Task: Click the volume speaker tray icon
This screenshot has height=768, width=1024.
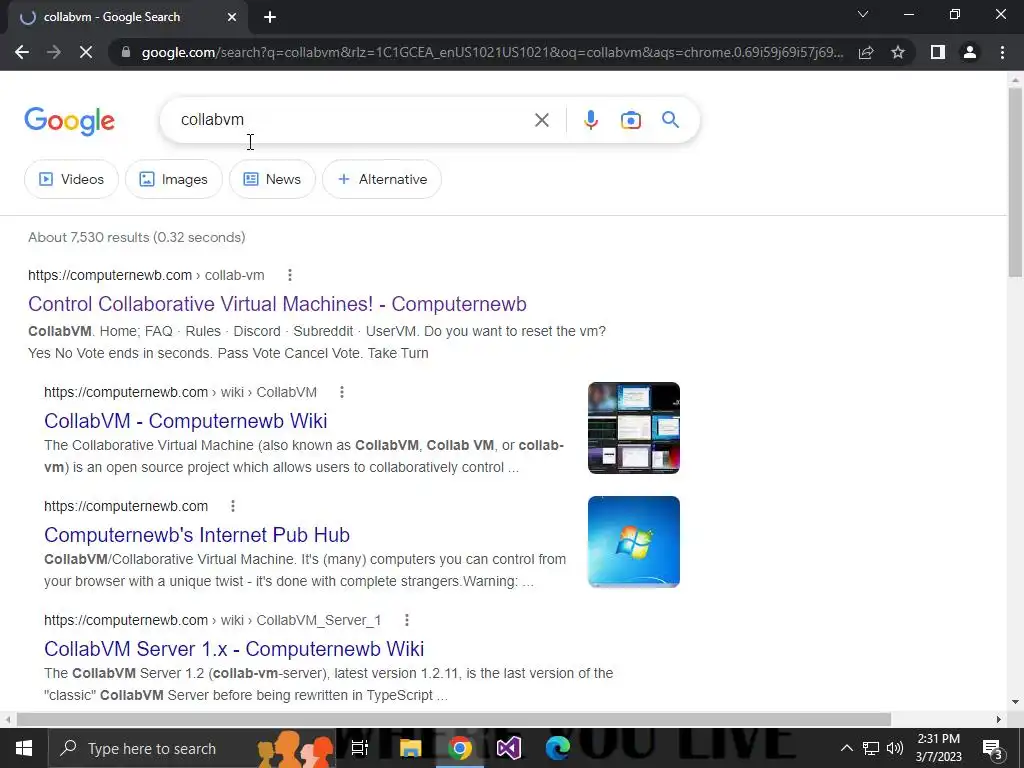Action: [x=895, y=748]
